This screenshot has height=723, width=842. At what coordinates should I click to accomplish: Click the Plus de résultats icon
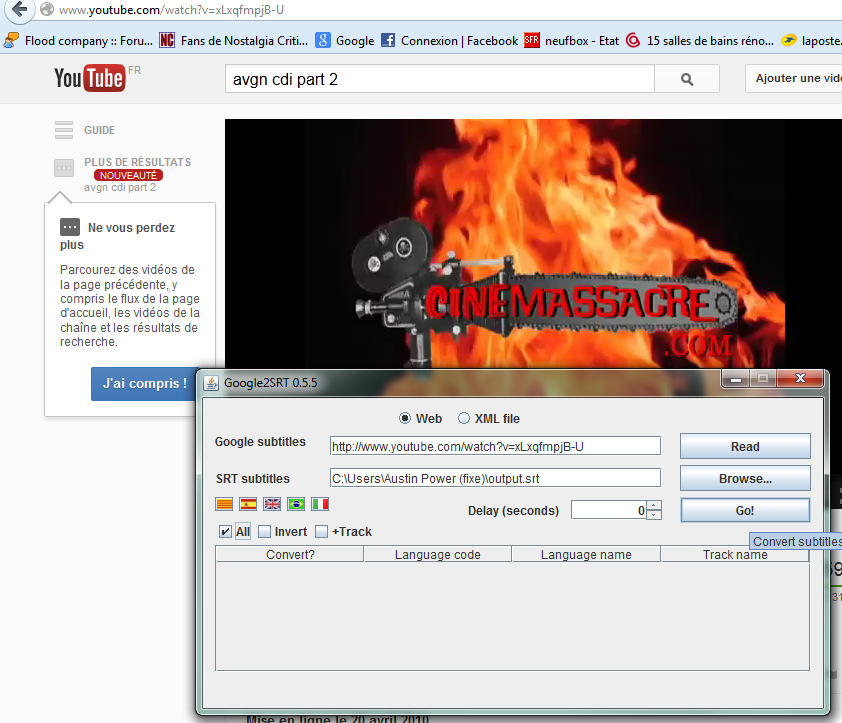(x=64, y=168)
